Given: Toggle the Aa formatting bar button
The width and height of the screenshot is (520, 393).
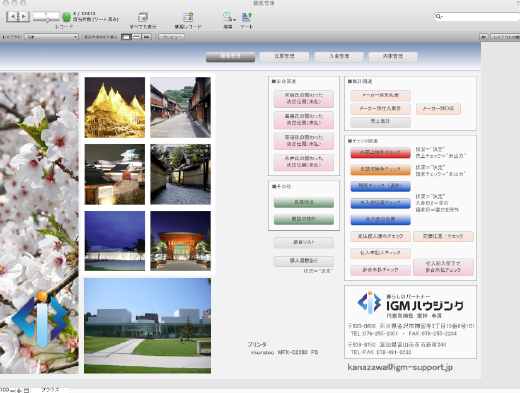Looking at the screenshot, I should pyautogui.click(x=483, y=37).
